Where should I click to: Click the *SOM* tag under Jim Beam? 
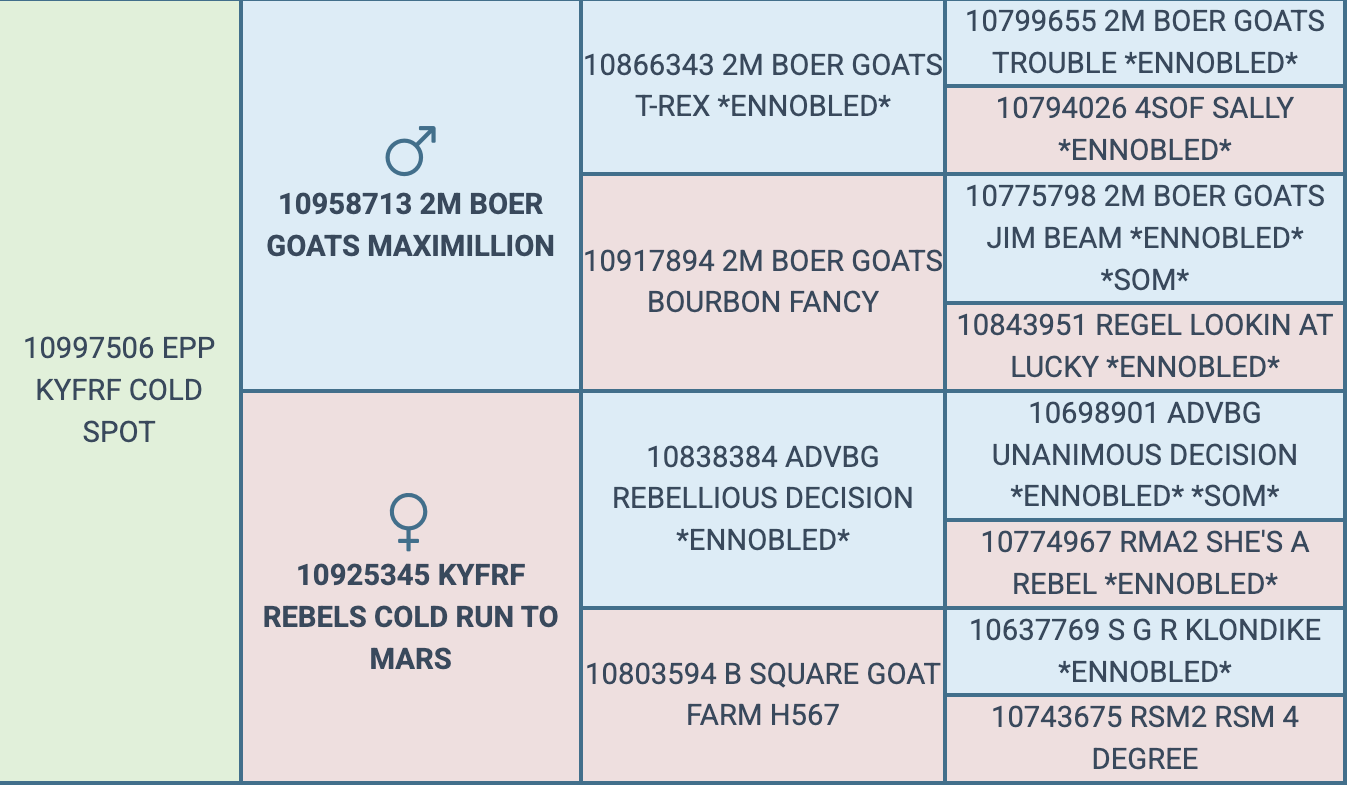click(x=1145, y=280)
